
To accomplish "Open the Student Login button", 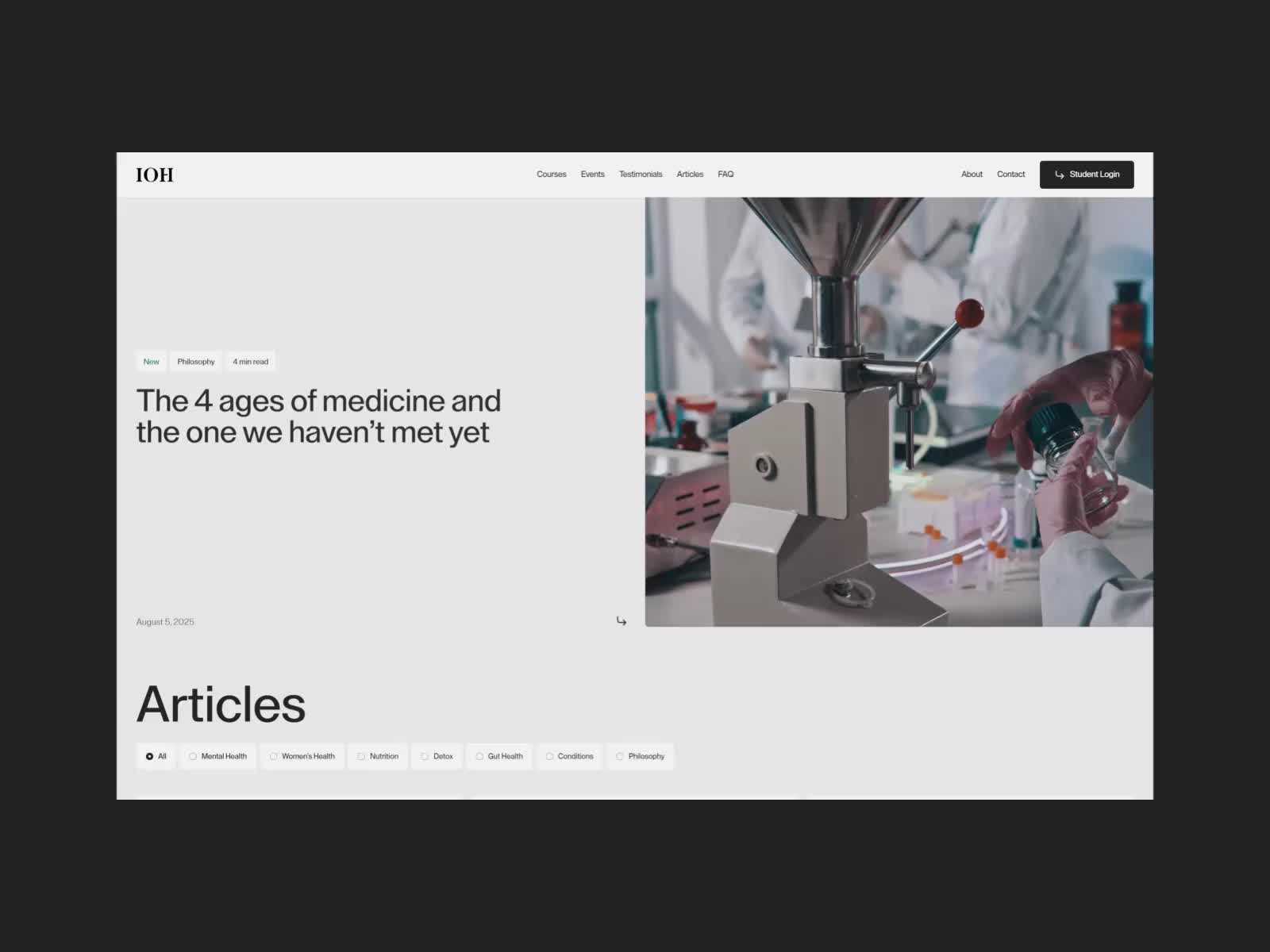I will pos(1086,175).
